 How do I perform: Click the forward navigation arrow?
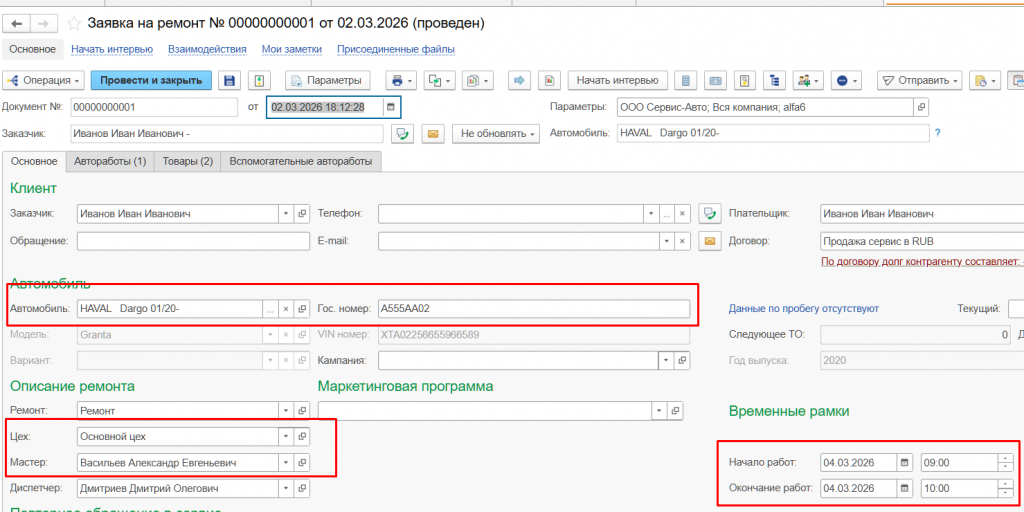(43, 24)
